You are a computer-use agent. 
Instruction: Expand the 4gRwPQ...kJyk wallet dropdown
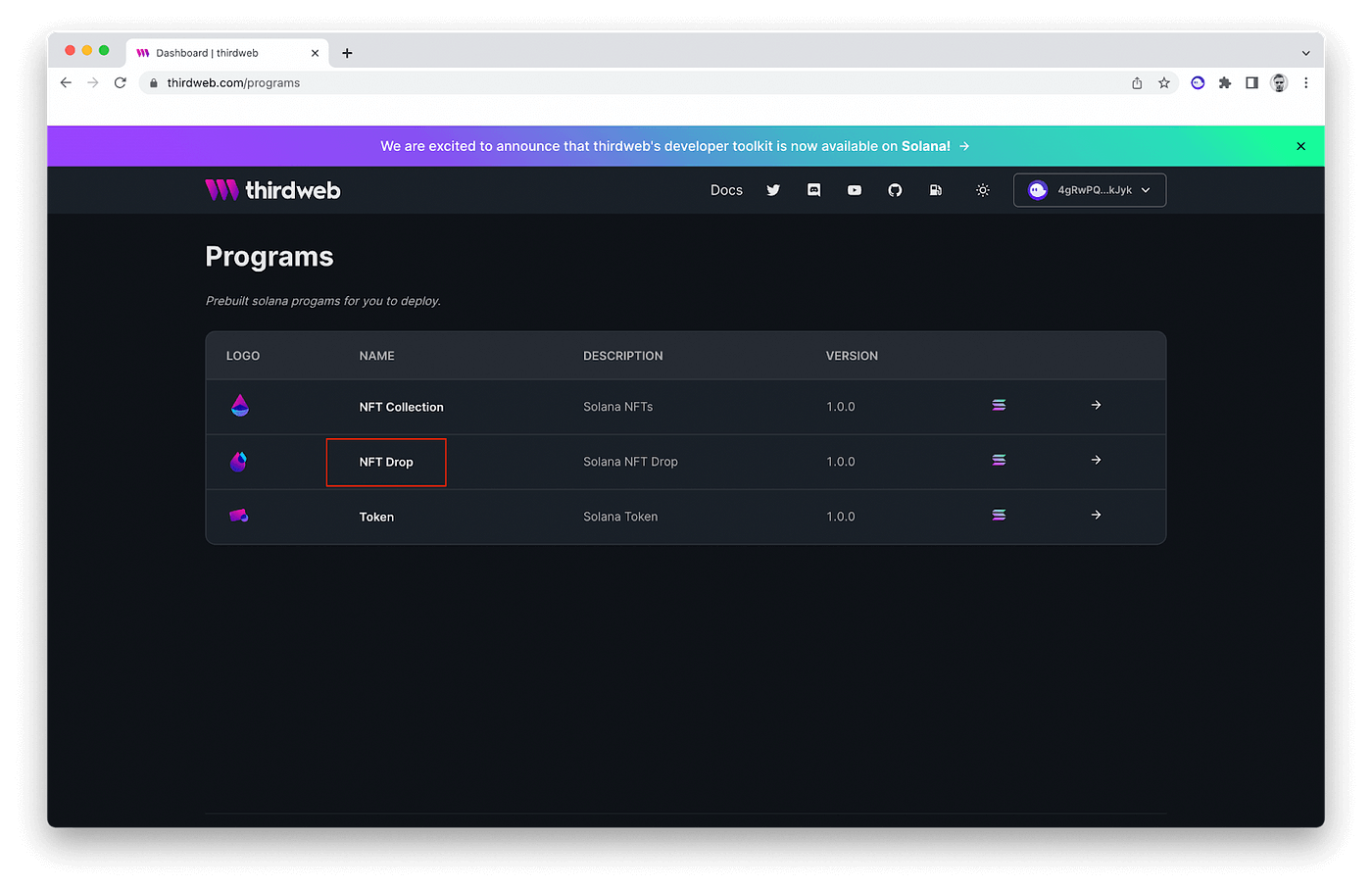point(1090,190)
